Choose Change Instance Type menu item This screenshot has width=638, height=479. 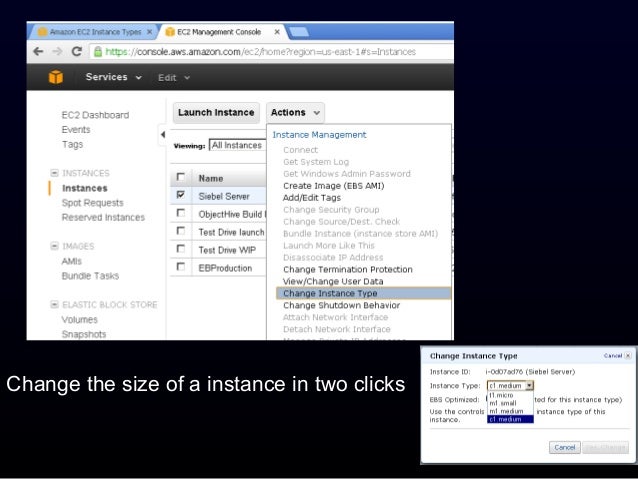[363, 293]
